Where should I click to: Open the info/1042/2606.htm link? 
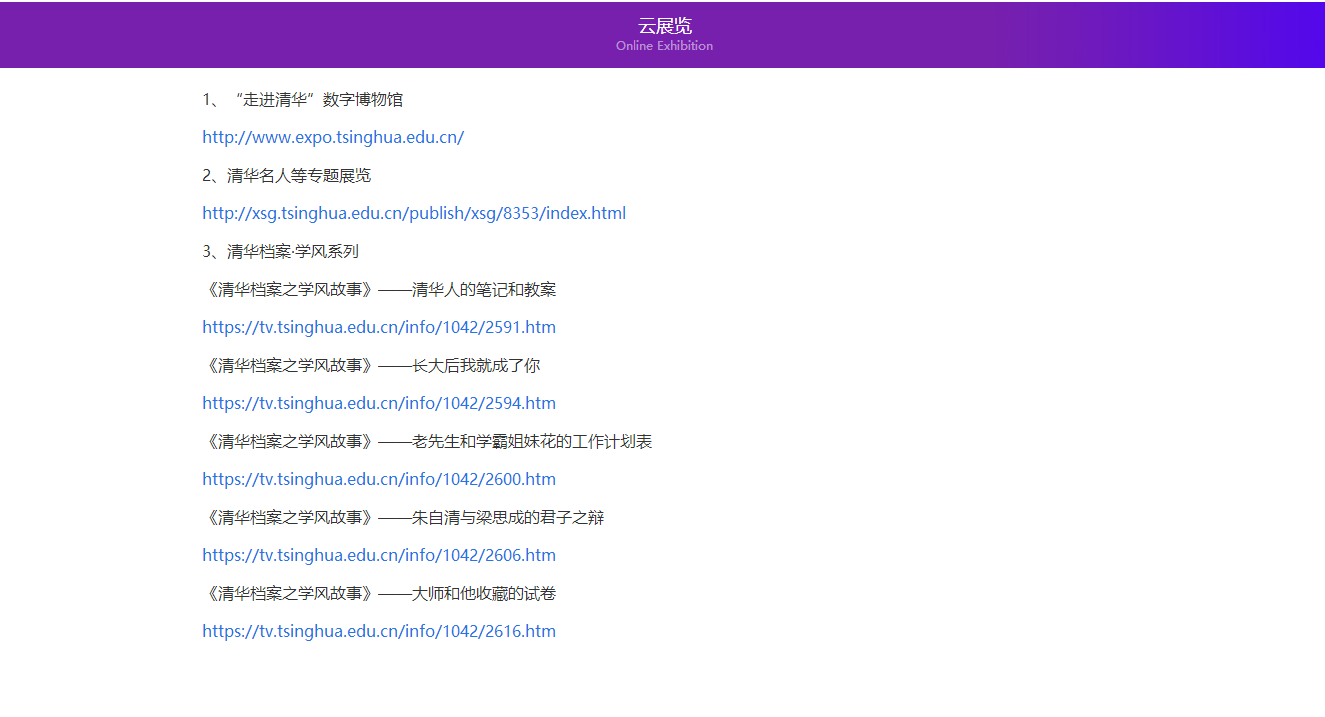click(379, 556)
